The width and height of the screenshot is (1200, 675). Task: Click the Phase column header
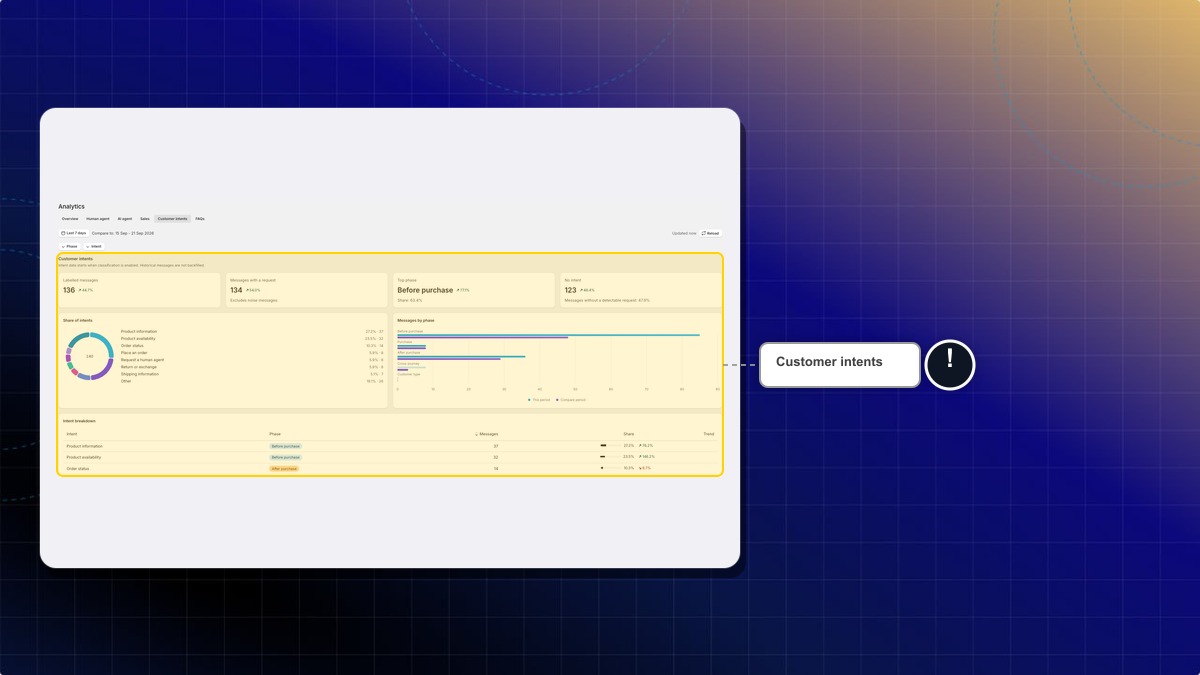275,434
